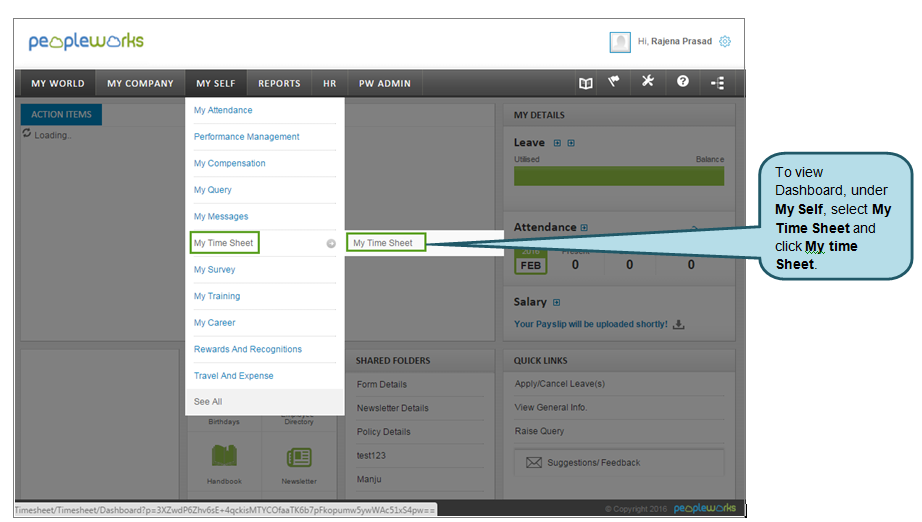
Task: Open the MY WORLD tab
Action: tap(58, 83)
